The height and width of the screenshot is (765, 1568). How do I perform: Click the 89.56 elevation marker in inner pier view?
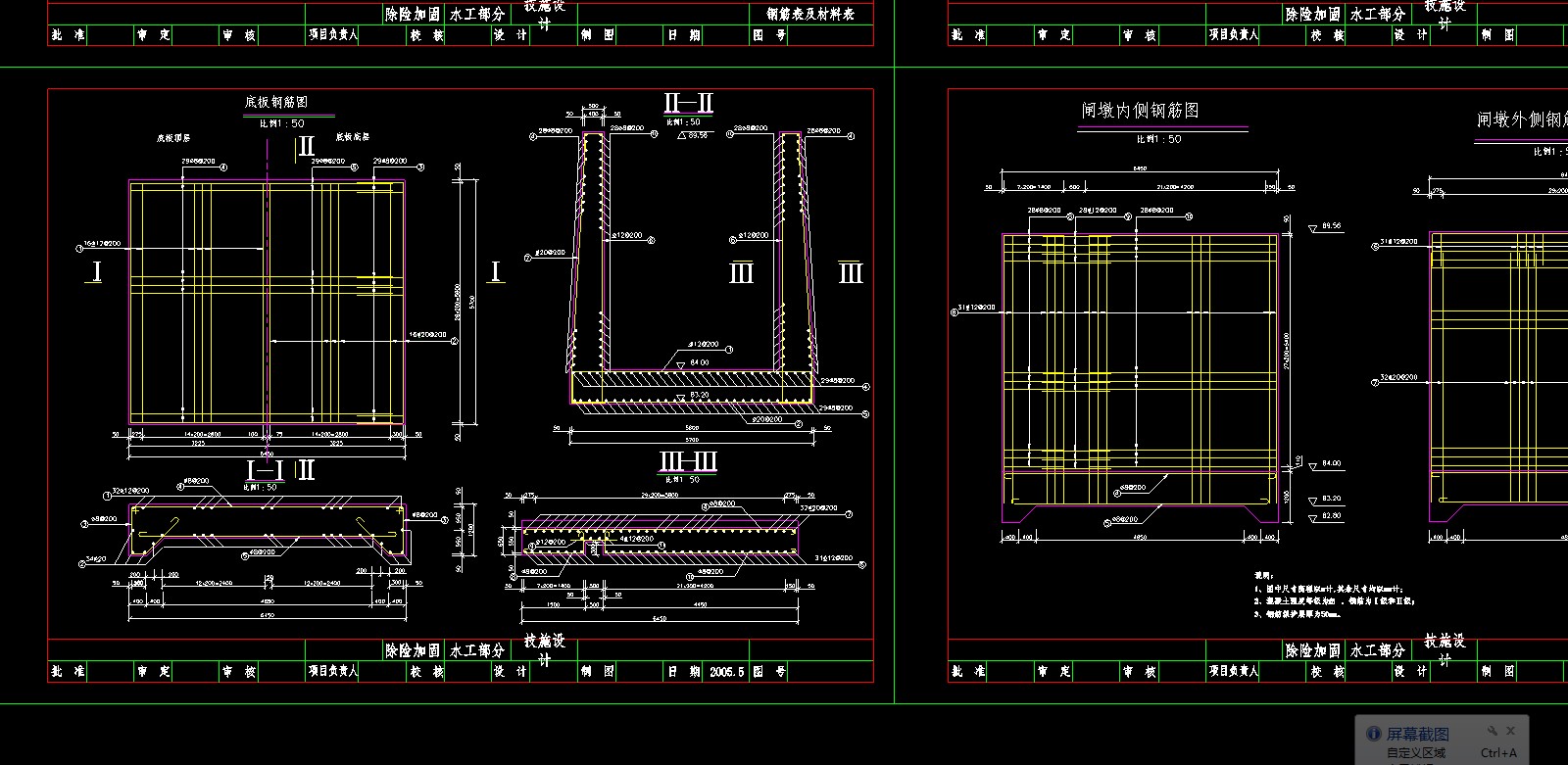pyautogui.click(x=1331, y=226)
